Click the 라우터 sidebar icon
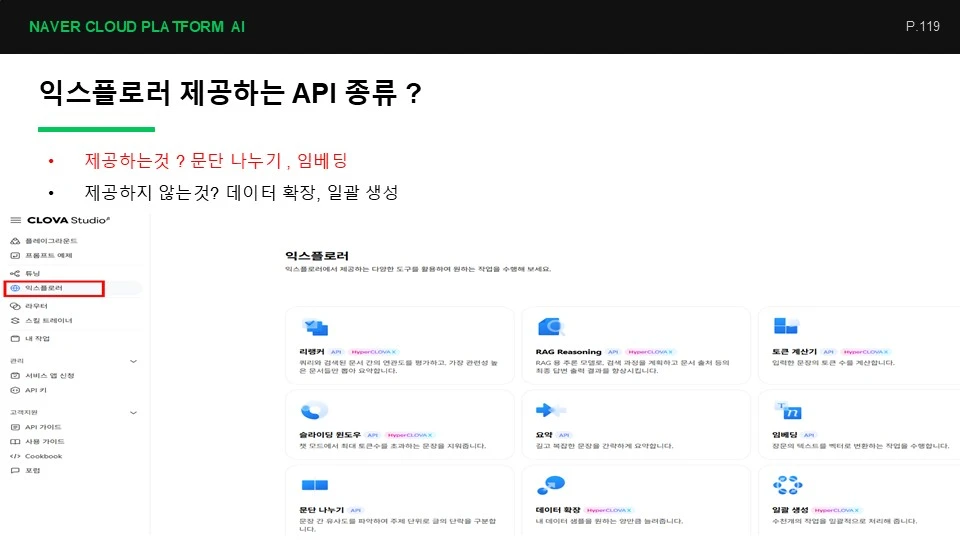The height and width of the screenshot is (540, 960). pyautogui.click(x=15, y=306)
